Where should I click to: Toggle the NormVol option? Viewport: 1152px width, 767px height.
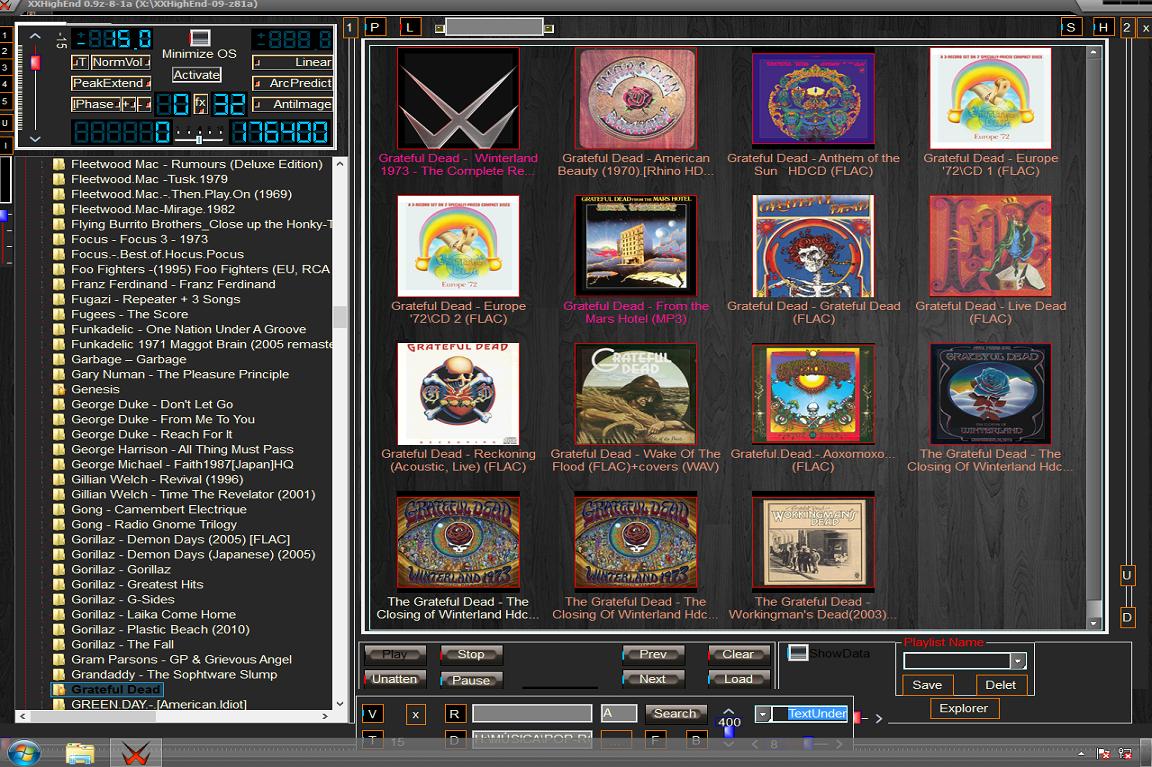click(120, 62)
